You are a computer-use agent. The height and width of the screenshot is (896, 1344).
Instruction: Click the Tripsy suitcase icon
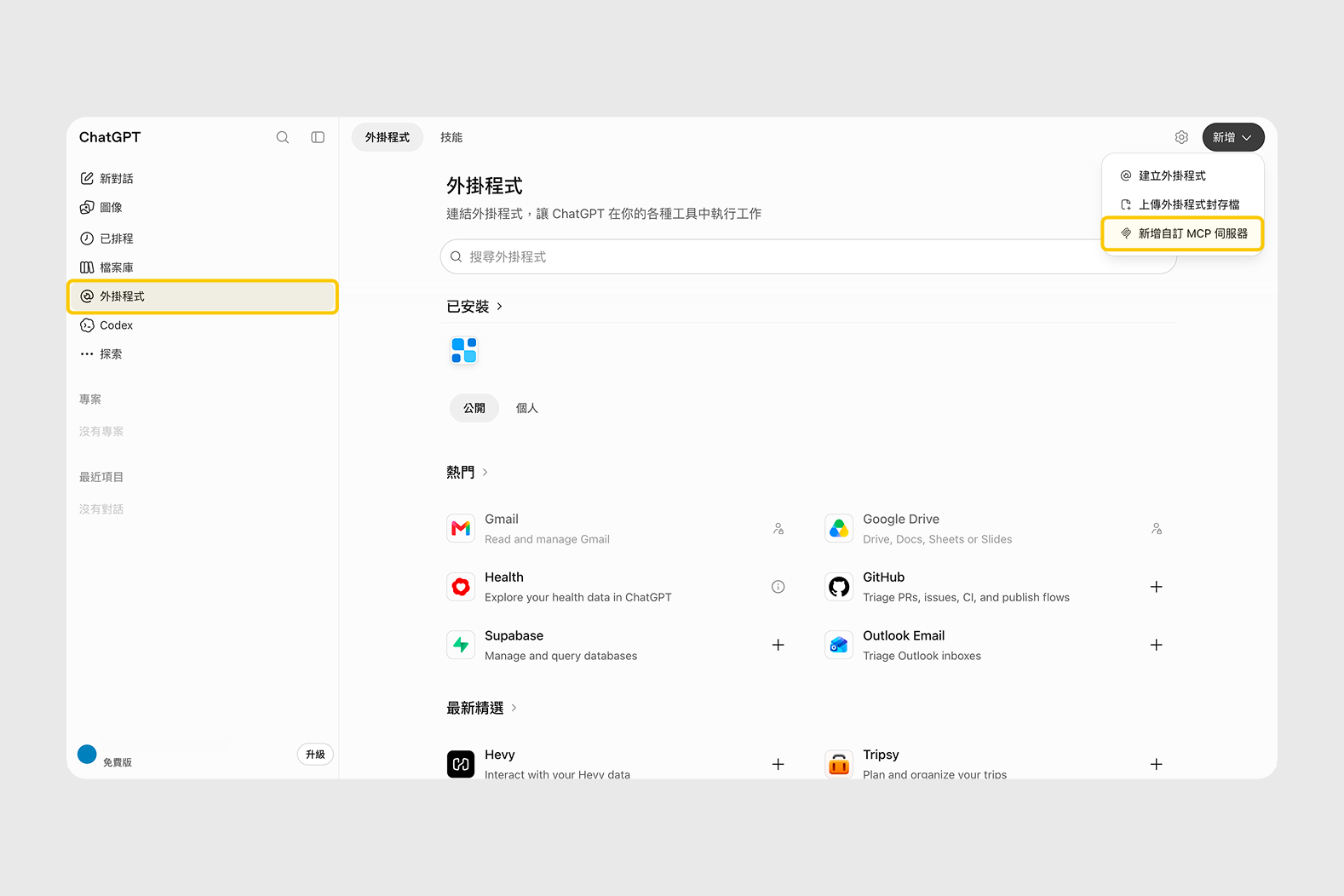839,764
